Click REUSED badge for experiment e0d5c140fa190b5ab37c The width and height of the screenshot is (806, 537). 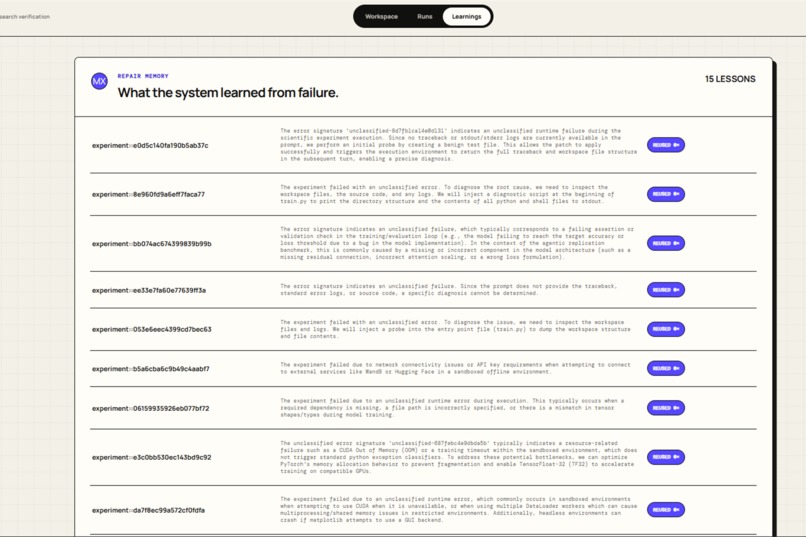click(x=666, y=145)
